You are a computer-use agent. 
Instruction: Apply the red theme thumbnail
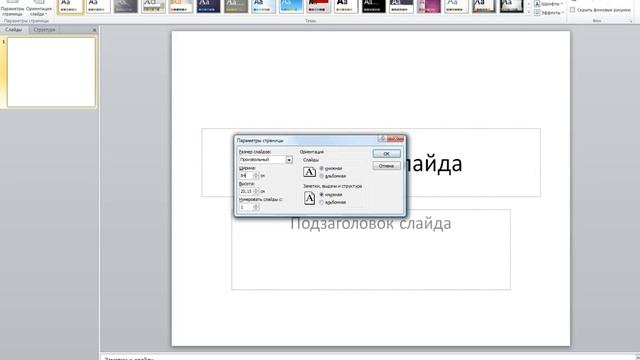318,7
